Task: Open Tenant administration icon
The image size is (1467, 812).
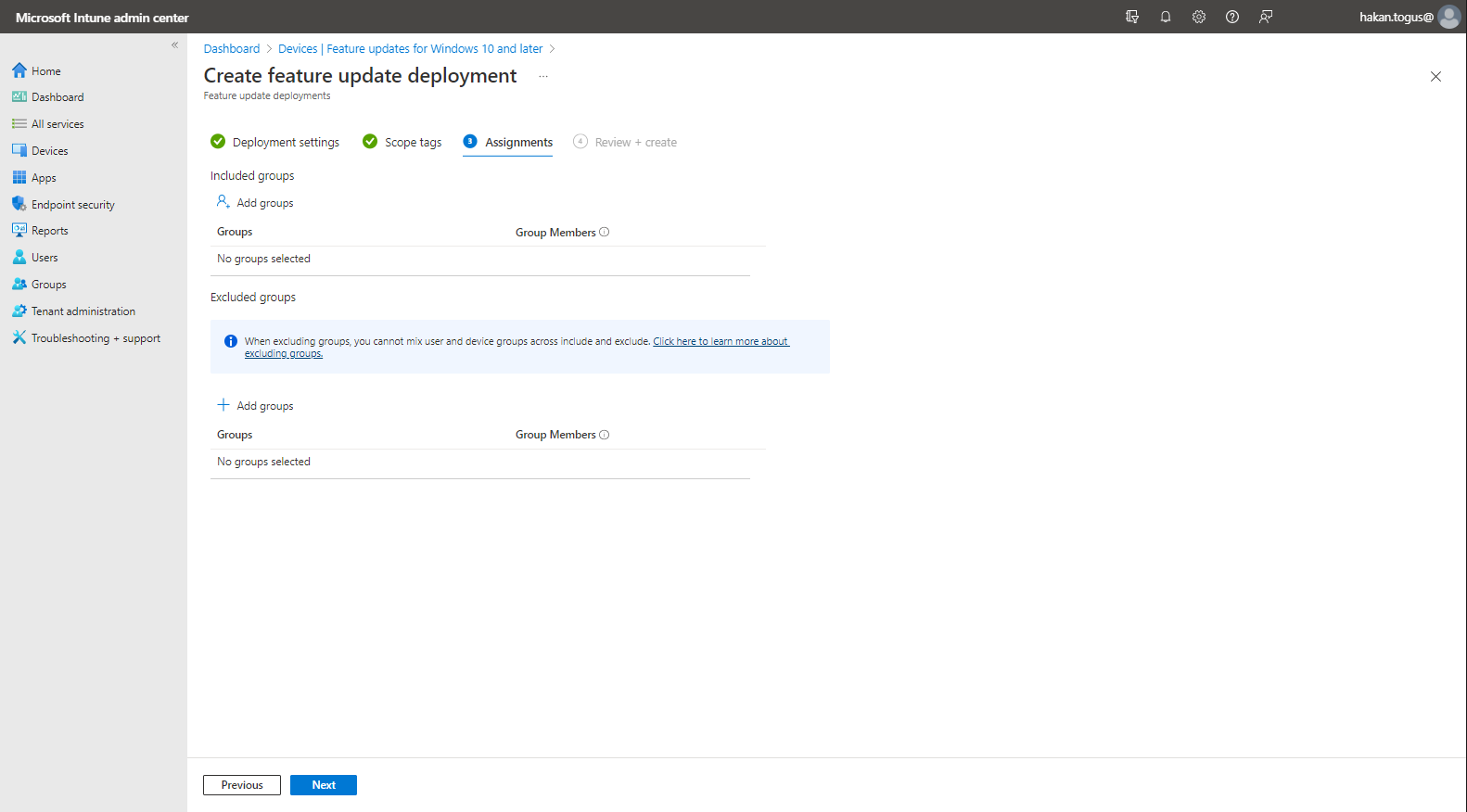Action: click(19, 311)
